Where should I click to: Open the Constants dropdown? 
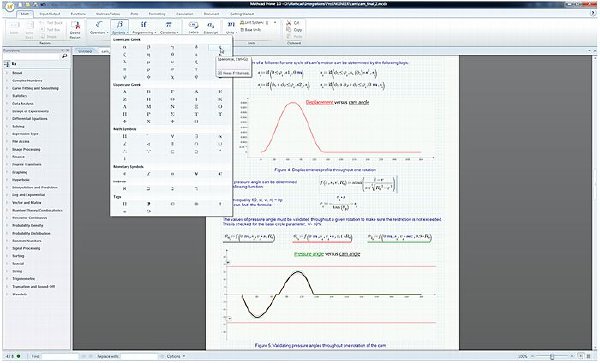[168, 28]
